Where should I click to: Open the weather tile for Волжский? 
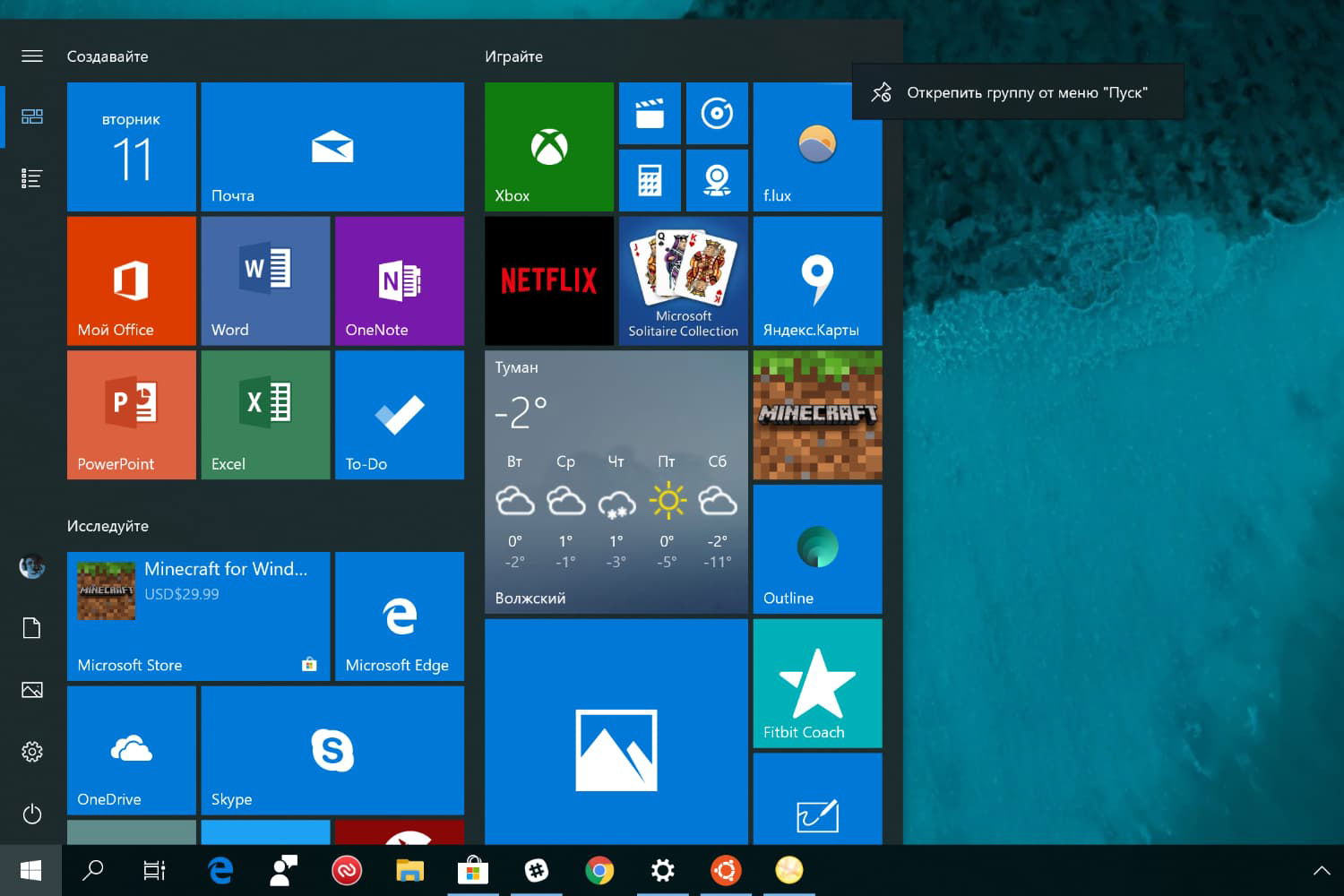[616, 482]
